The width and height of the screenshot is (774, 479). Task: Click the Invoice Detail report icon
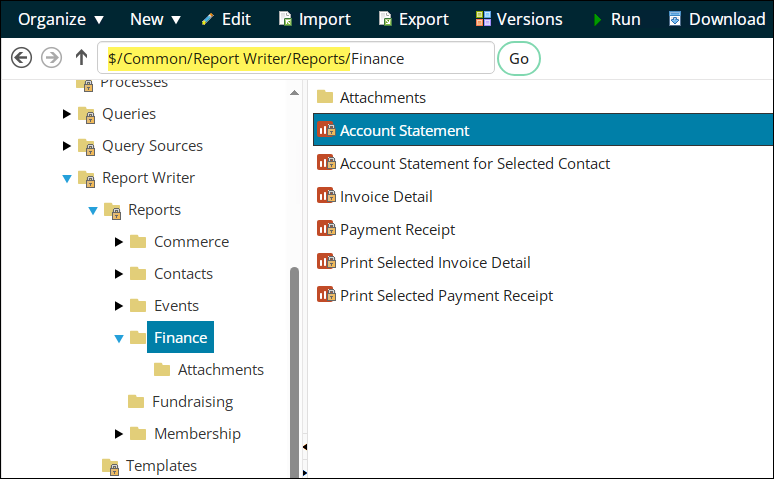click(x=326, y=196)
